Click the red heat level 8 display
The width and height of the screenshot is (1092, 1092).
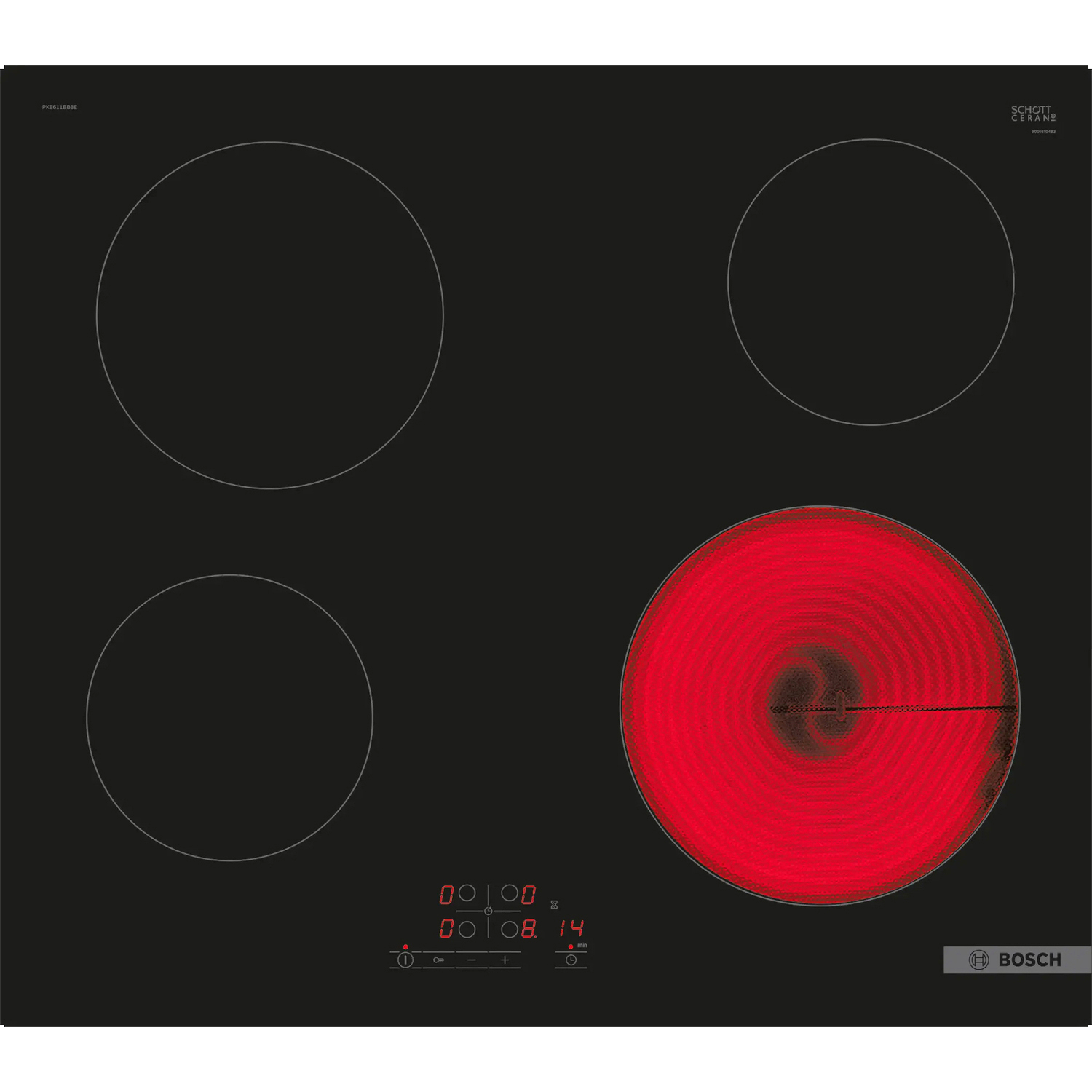pos(529,929)
